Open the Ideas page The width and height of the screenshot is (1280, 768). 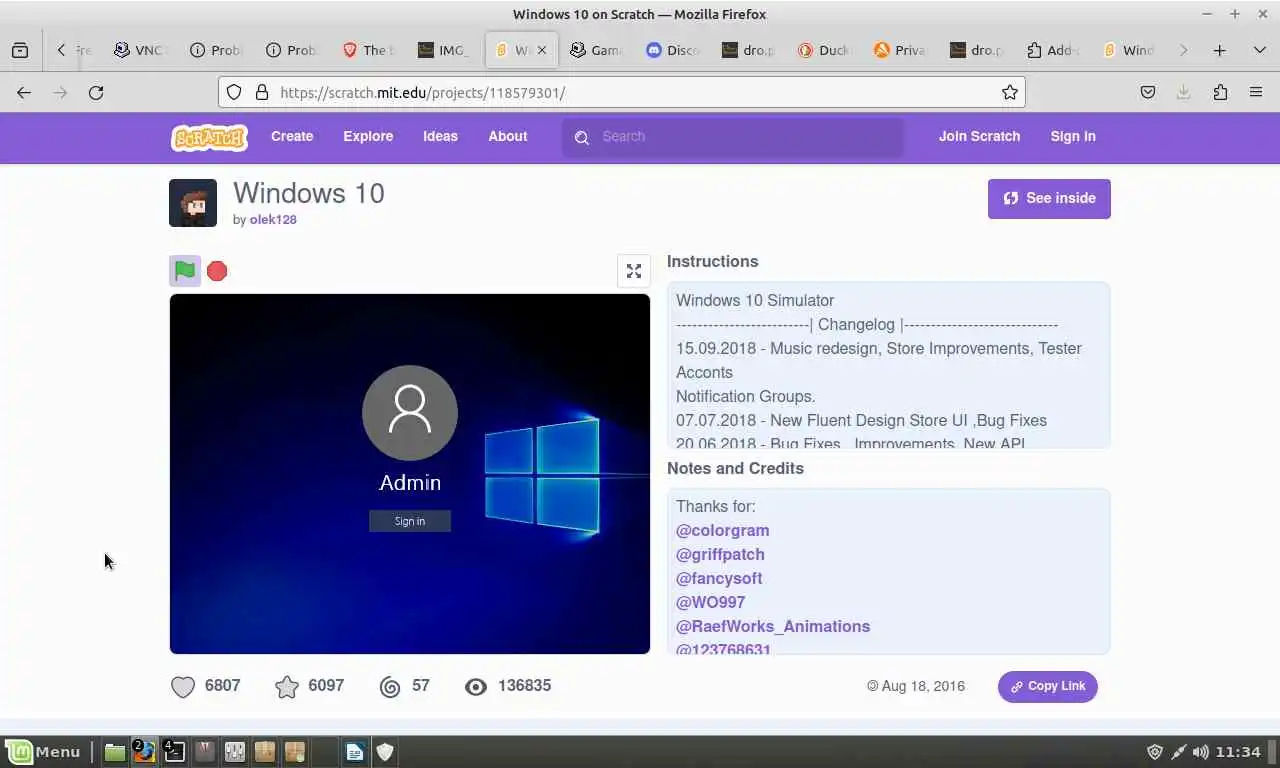point(440,137)
